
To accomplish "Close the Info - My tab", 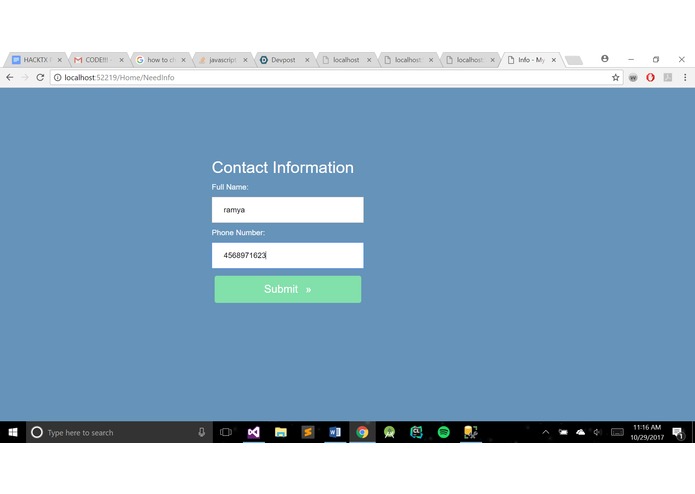I will [x=554, y=60].
